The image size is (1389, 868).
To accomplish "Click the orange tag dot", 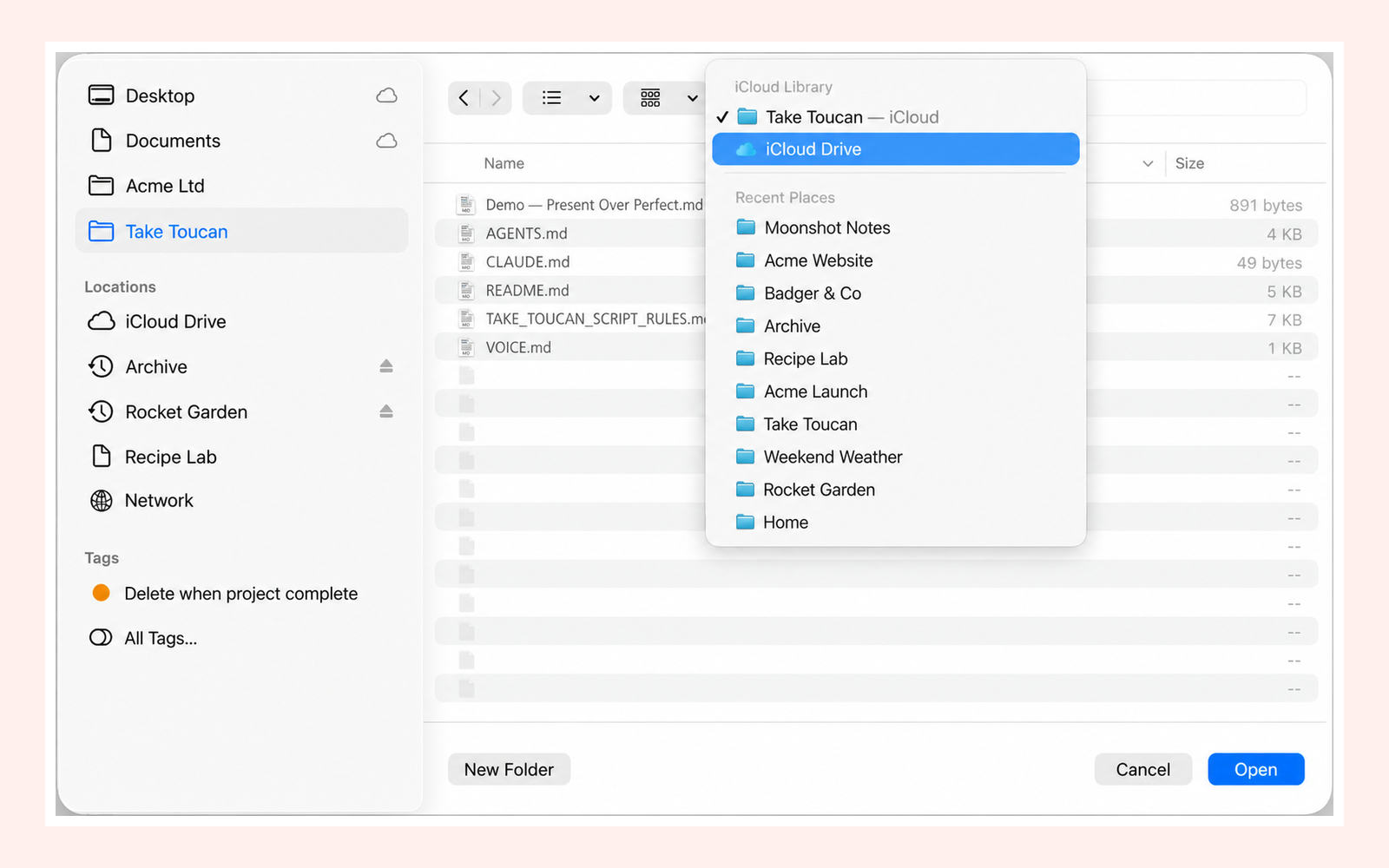I will click(x=102, y=593).
